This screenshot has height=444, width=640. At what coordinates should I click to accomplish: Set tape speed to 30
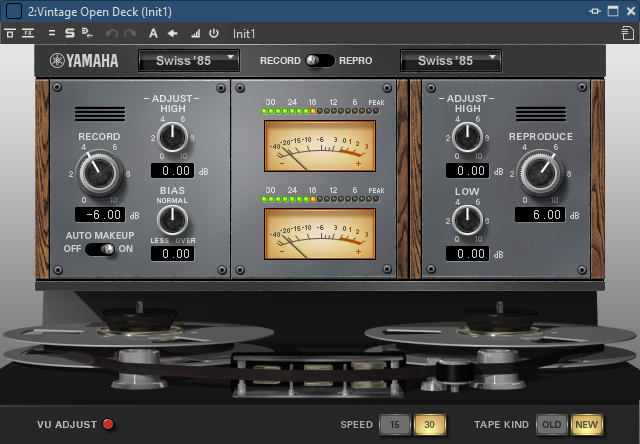[x=429, y=425]
